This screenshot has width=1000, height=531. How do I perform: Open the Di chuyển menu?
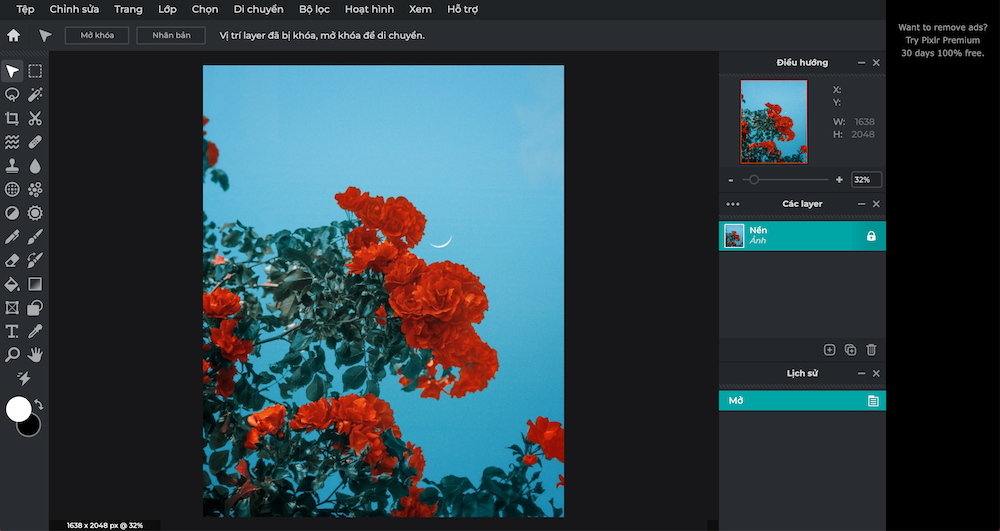tap(258, 10)
